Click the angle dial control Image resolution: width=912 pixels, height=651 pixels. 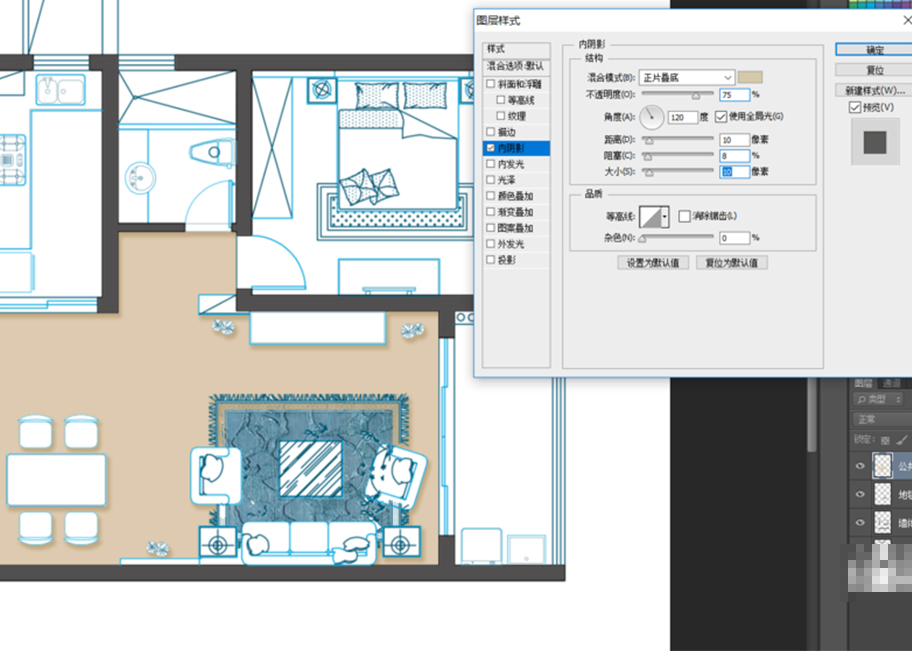pos(651,118)
